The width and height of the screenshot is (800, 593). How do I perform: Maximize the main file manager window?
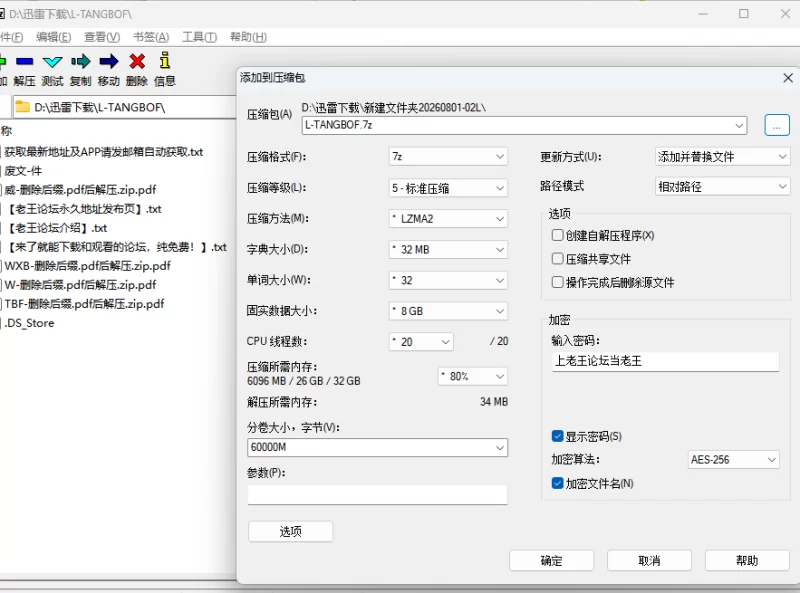(x=744, y=14)
